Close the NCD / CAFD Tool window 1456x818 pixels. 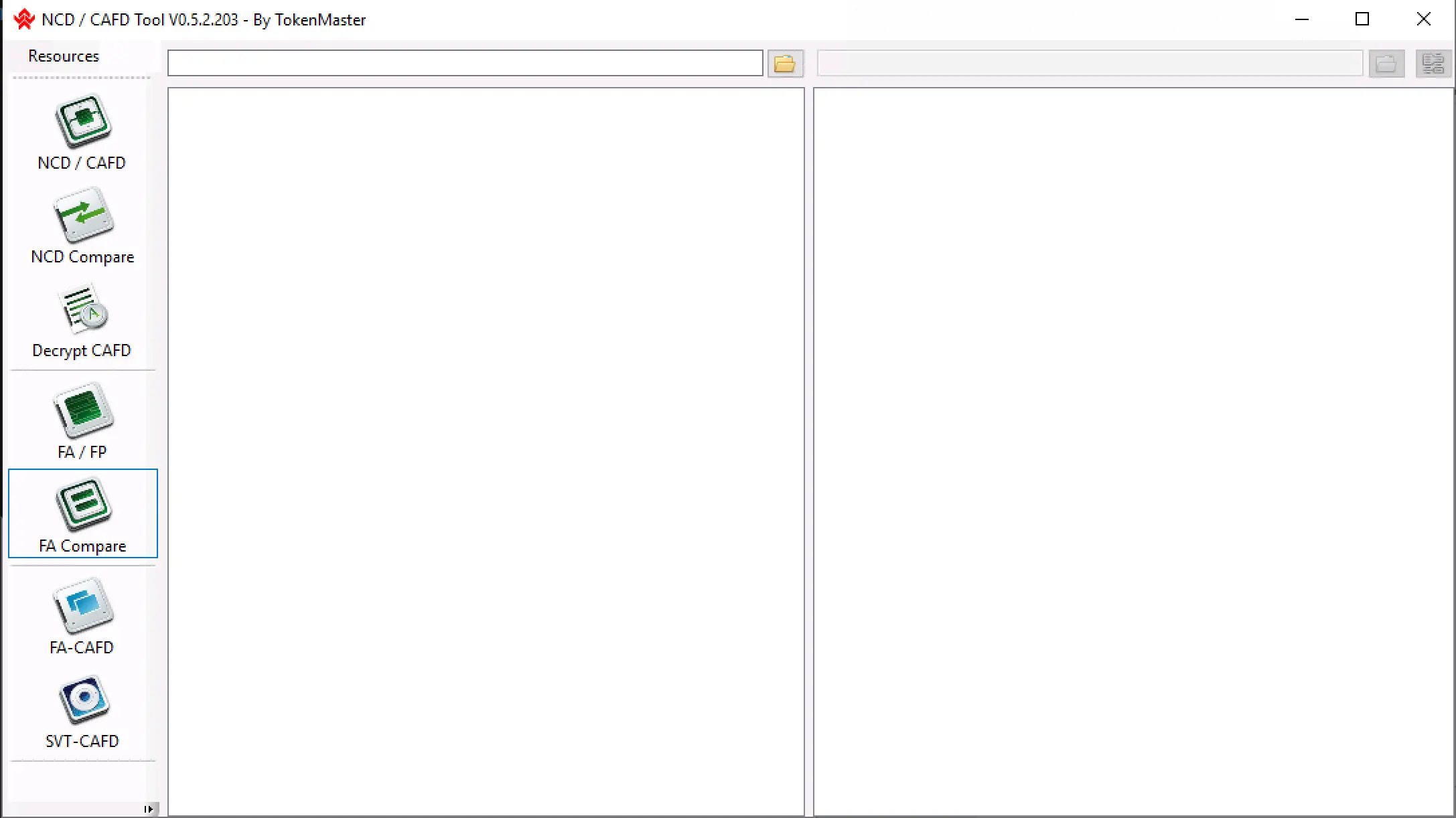1423,19
